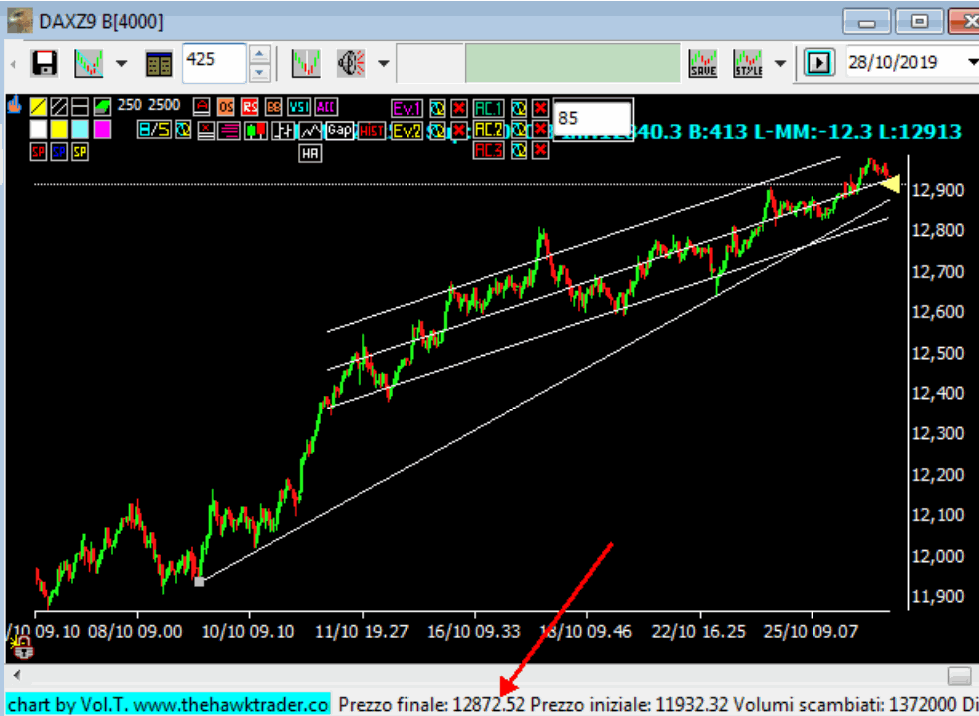Toggle the orange OS oscillator button

226,107
